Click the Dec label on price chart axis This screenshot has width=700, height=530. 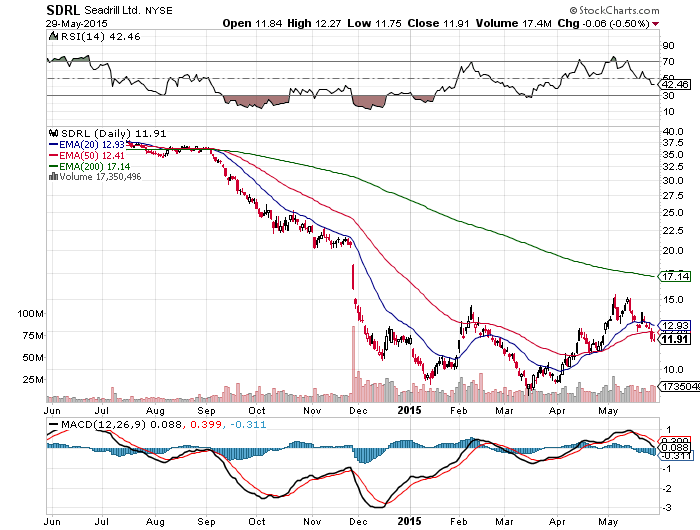tap(358, 410)
